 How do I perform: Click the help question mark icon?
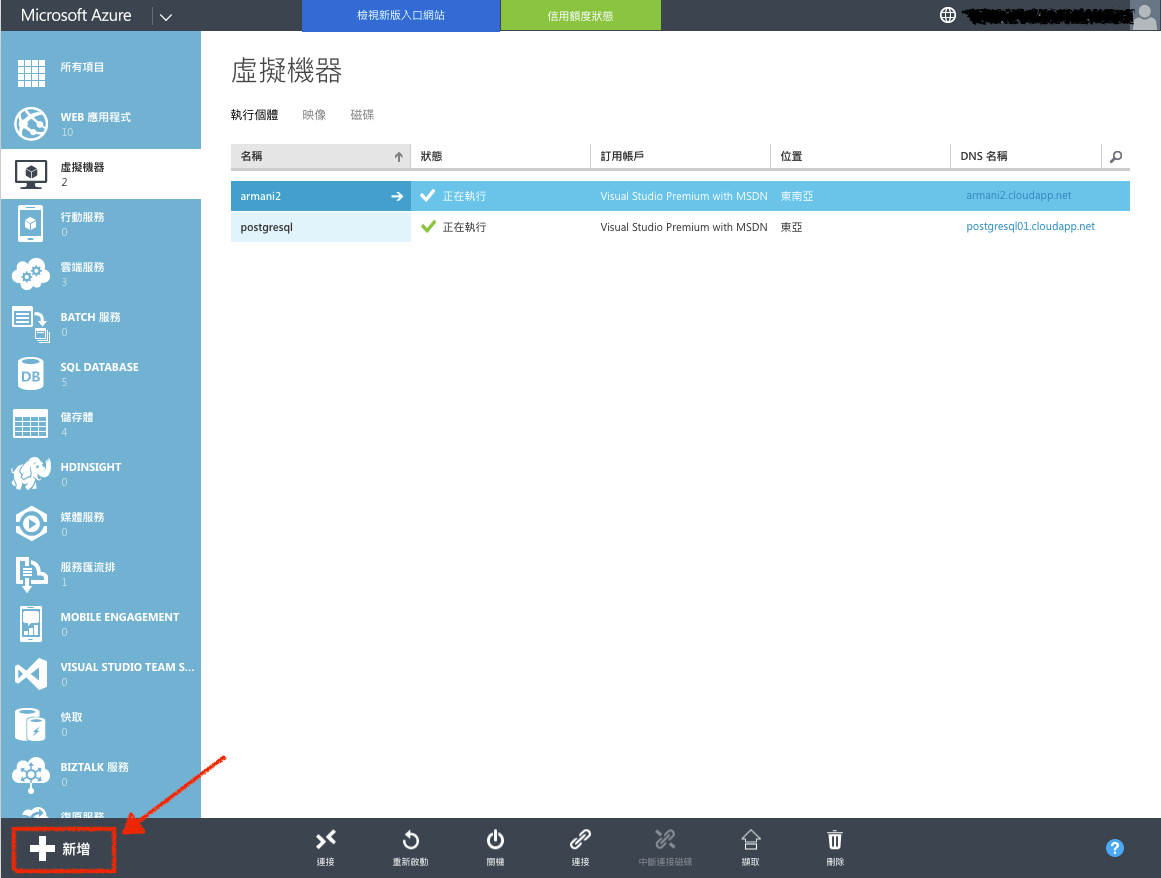tap(1114, 847)
